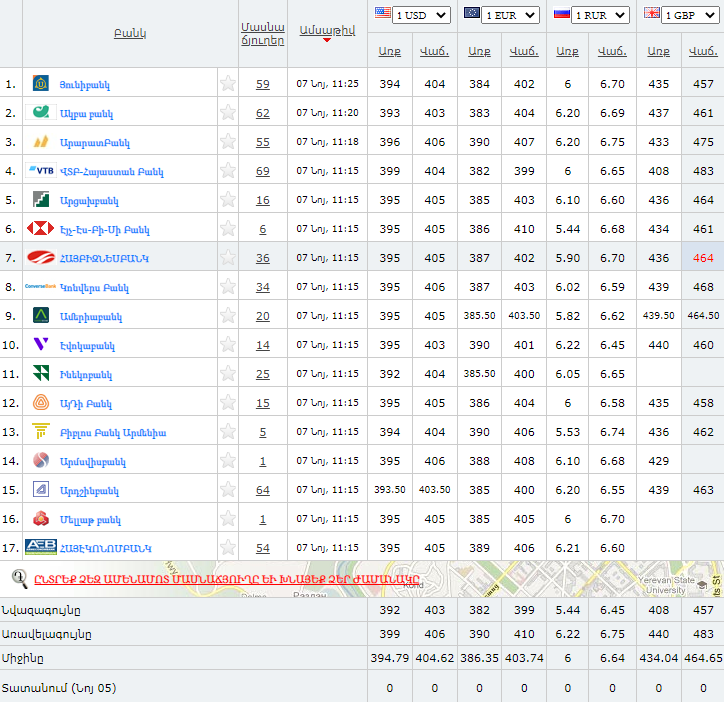
Task: Open the 1 RUR currency dropdown
Action: pos(600,15)
